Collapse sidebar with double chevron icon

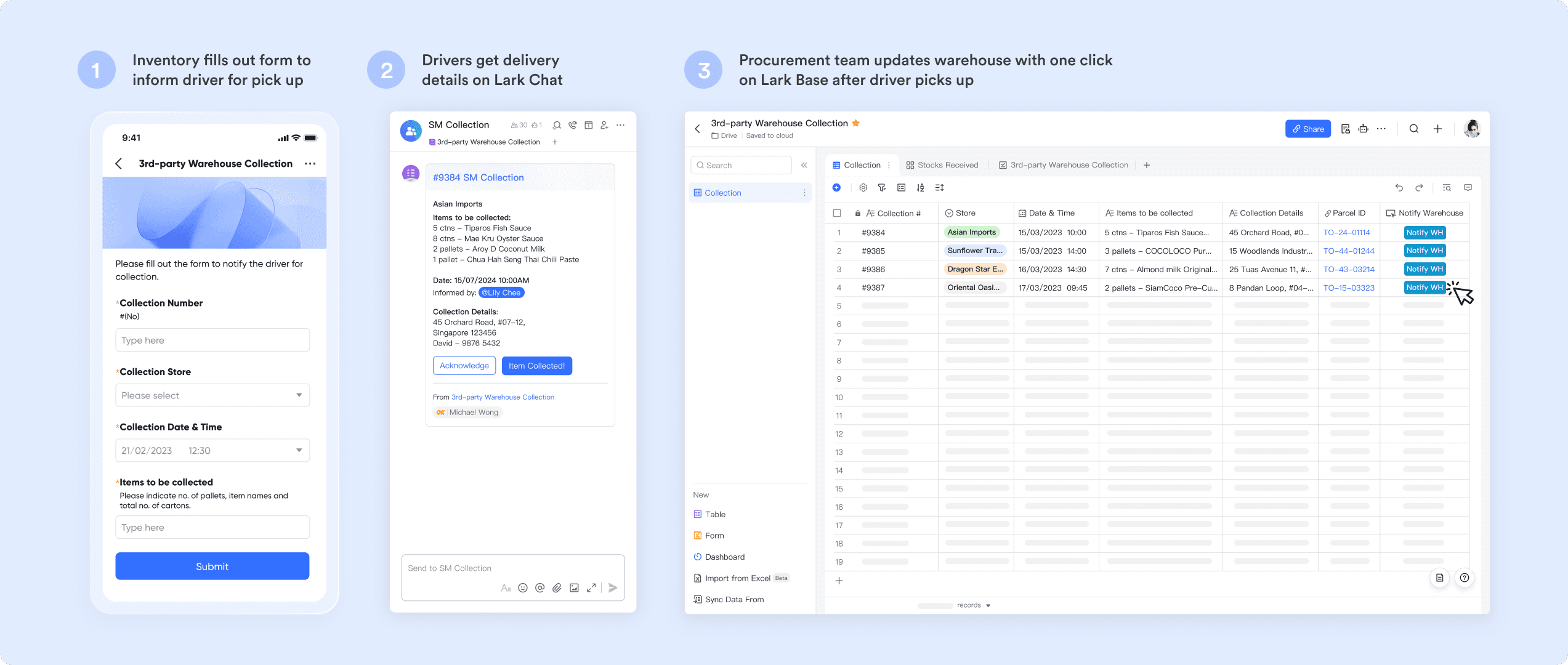pos(804,165)
